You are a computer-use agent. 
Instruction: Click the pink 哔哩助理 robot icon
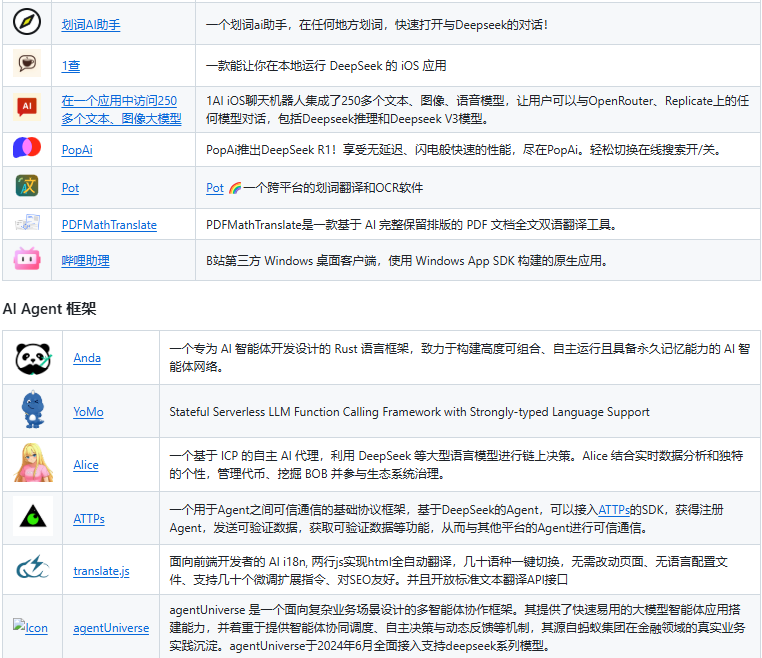click(x=27, y=259)
